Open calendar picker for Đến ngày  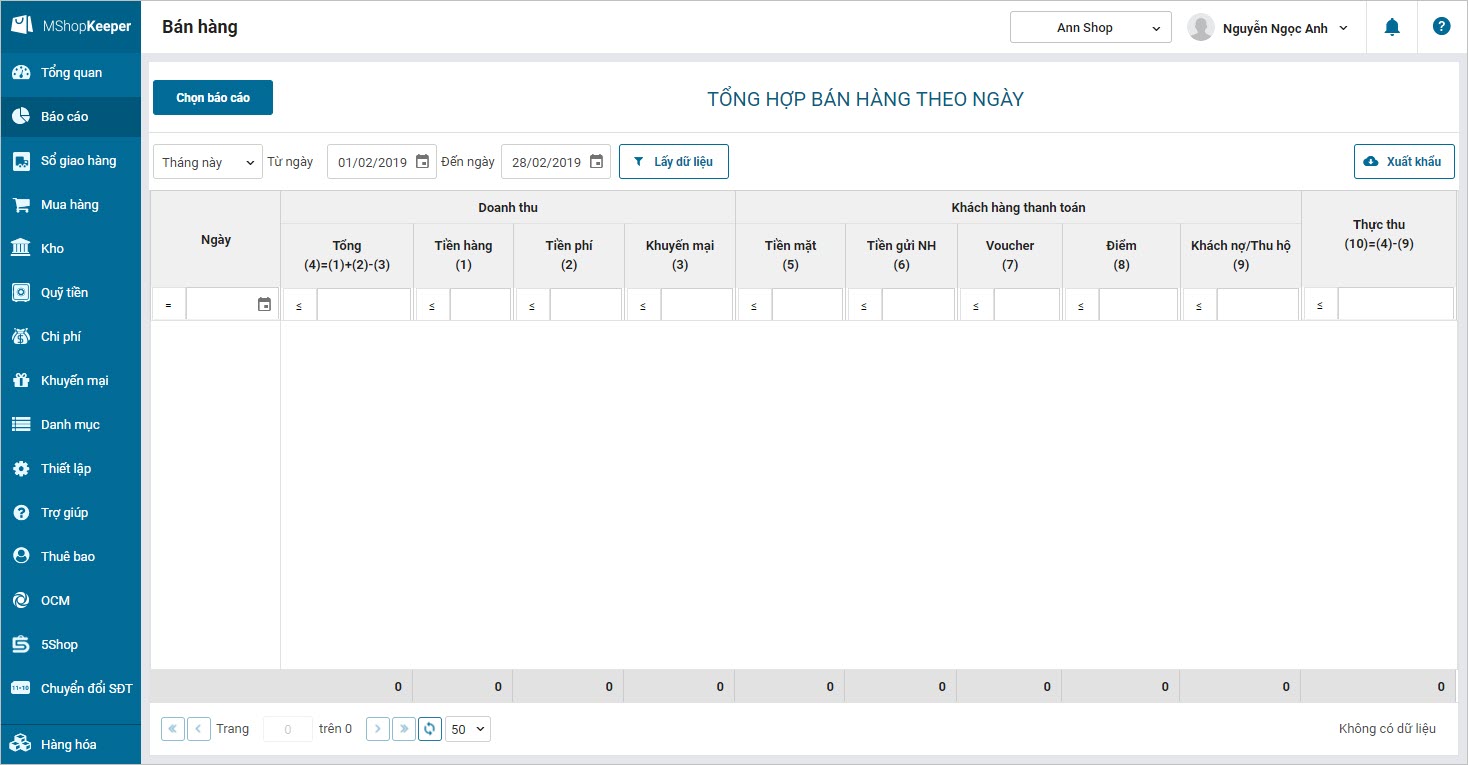click(x=596, y=162)
